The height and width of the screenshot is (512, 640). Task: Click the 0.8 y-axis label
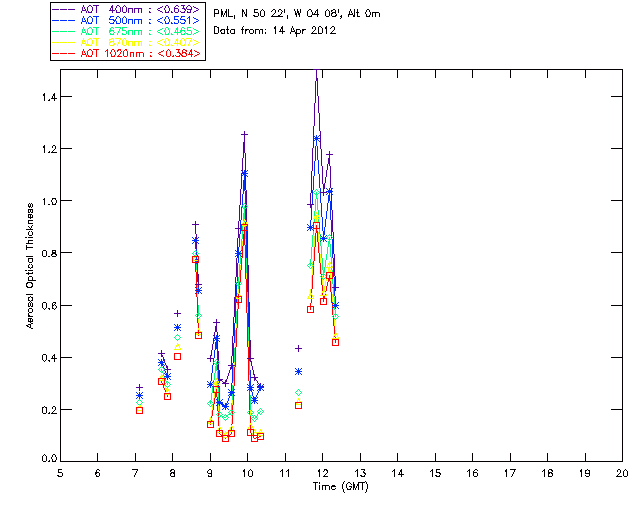tap(49, 254)
